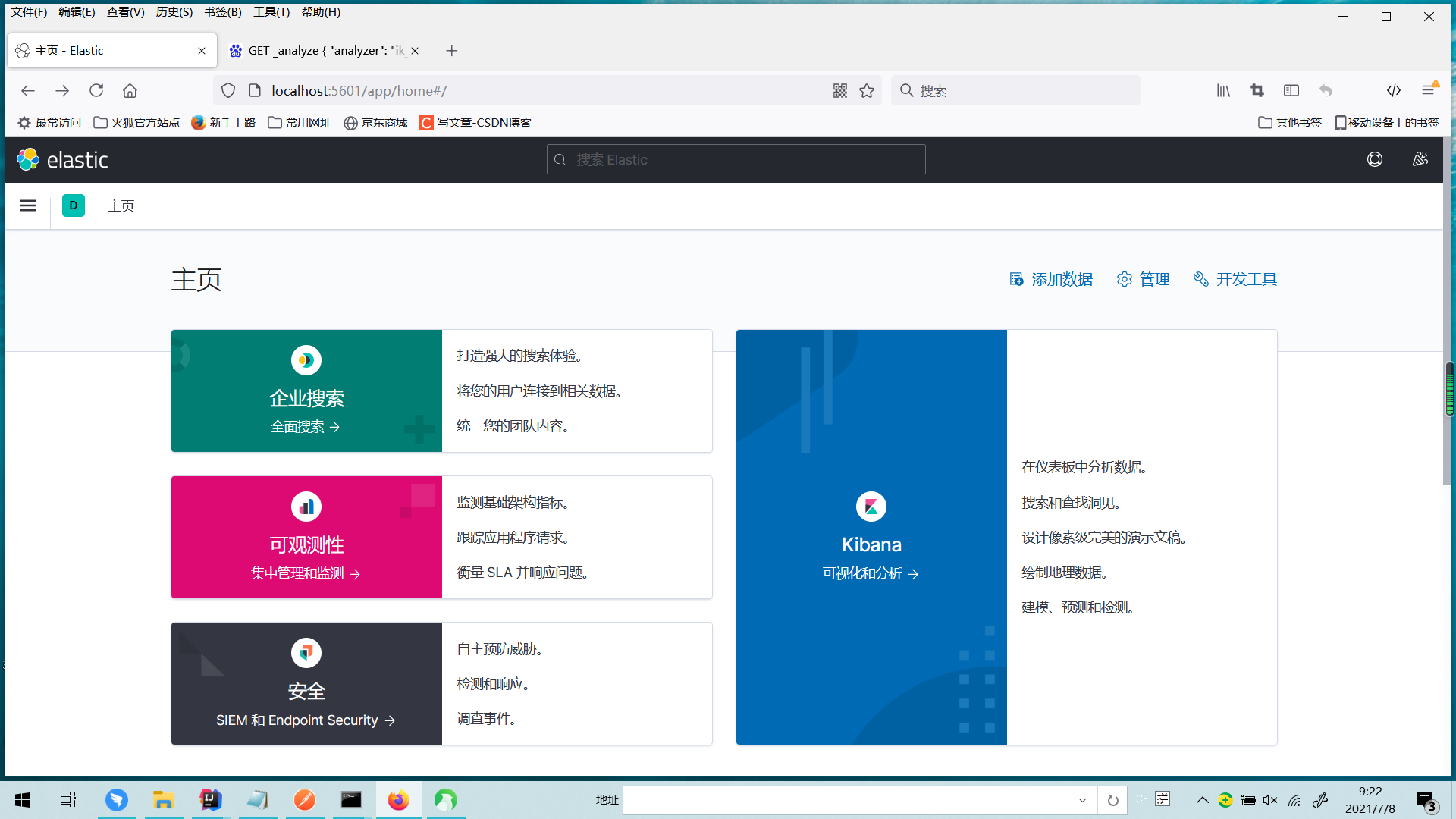The height and width of the screenshot is (819, 1456).
Task: Expand the taskbar address dropdown arrow
Action: click(x=1082, y=800)
